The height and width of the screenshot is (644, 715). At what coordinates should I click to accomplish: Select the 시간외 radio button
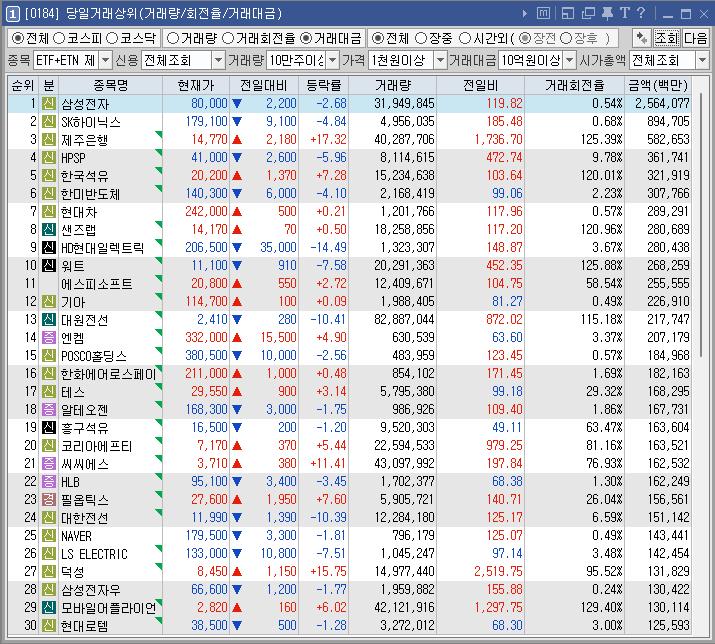465,38
